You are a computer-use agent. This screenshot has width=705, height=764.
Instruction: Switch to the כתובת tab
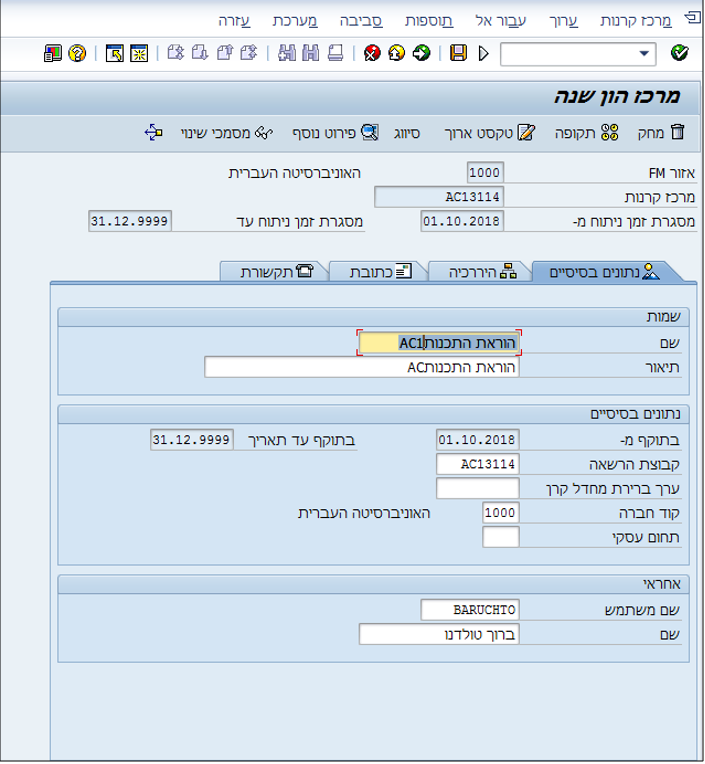[x=381, y=272]
